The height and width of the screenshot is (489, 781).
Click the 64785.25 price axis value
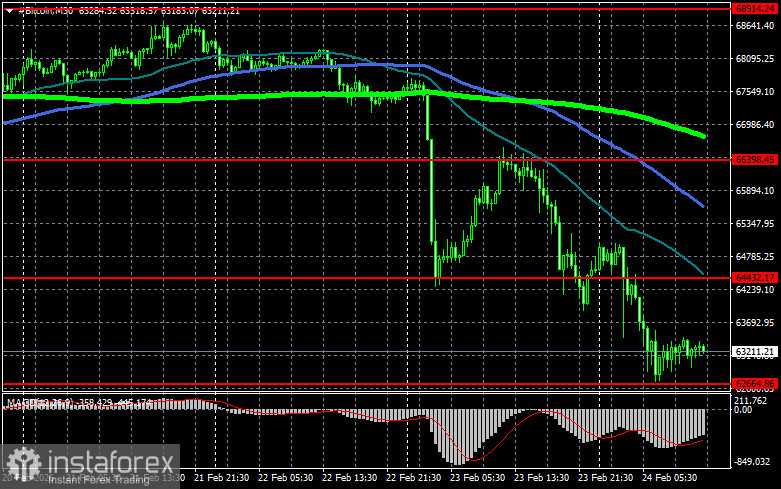(x=755, y=256)
